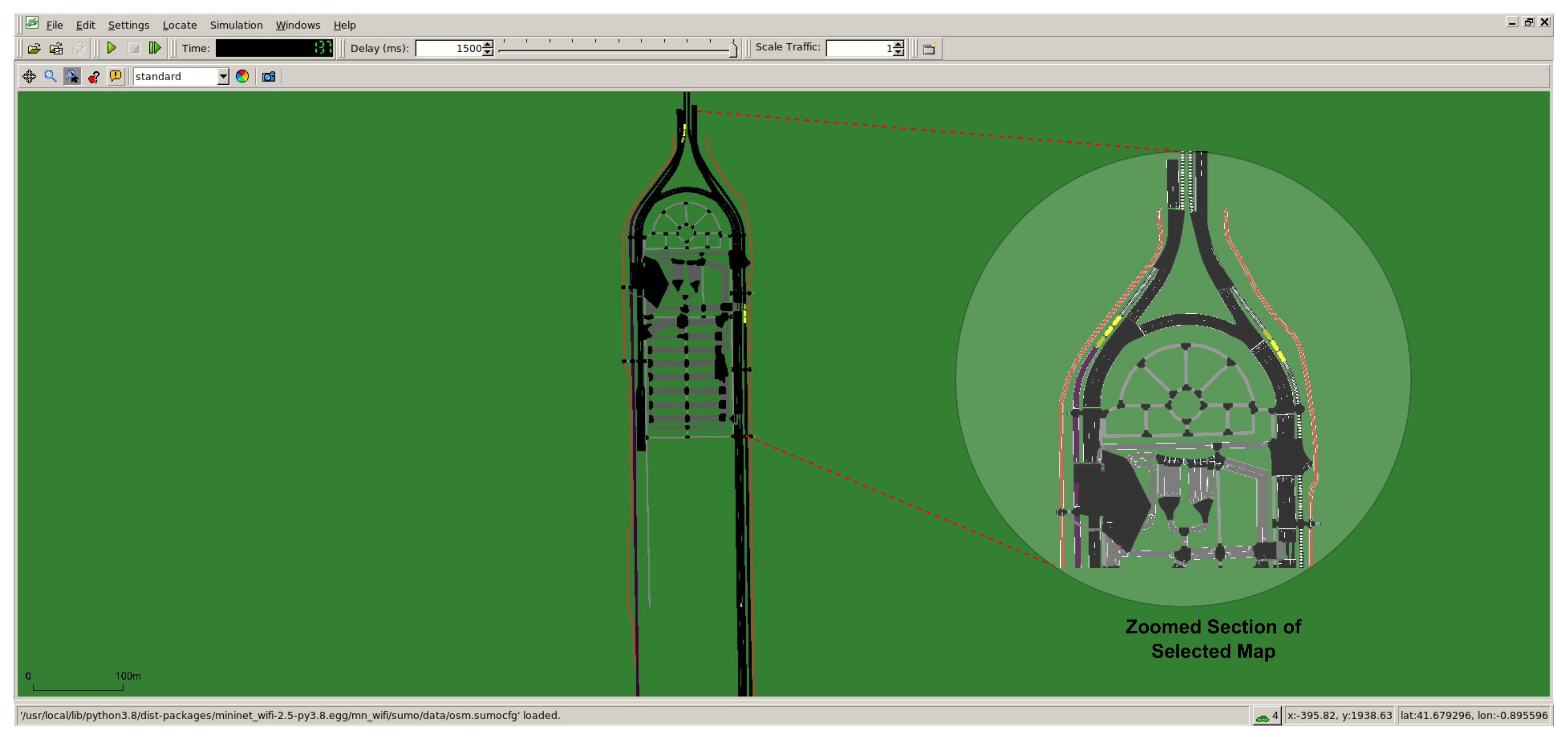
Task: Decrease Scale Traffic with down arrow
Action: point(899,52)
